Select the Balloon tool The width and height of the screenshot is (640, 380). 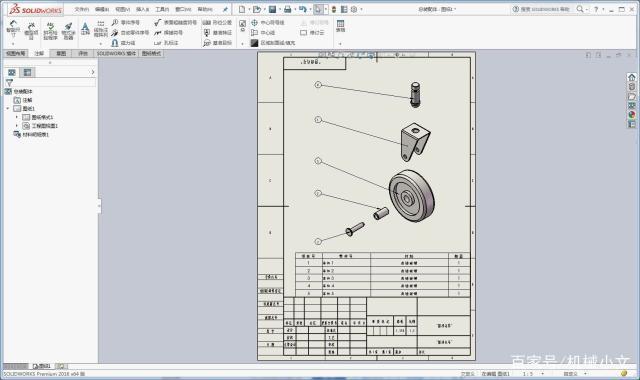point(126,22)
